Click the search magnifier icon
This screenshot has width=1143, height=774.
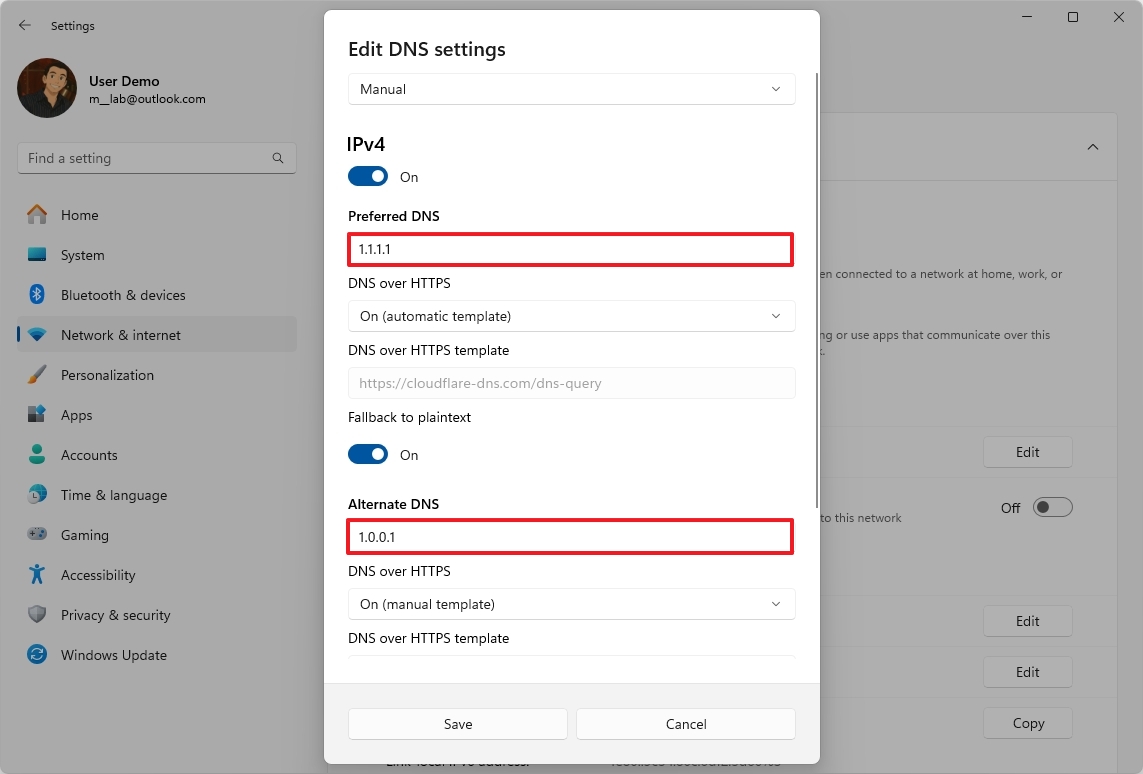tap(277, 158)
